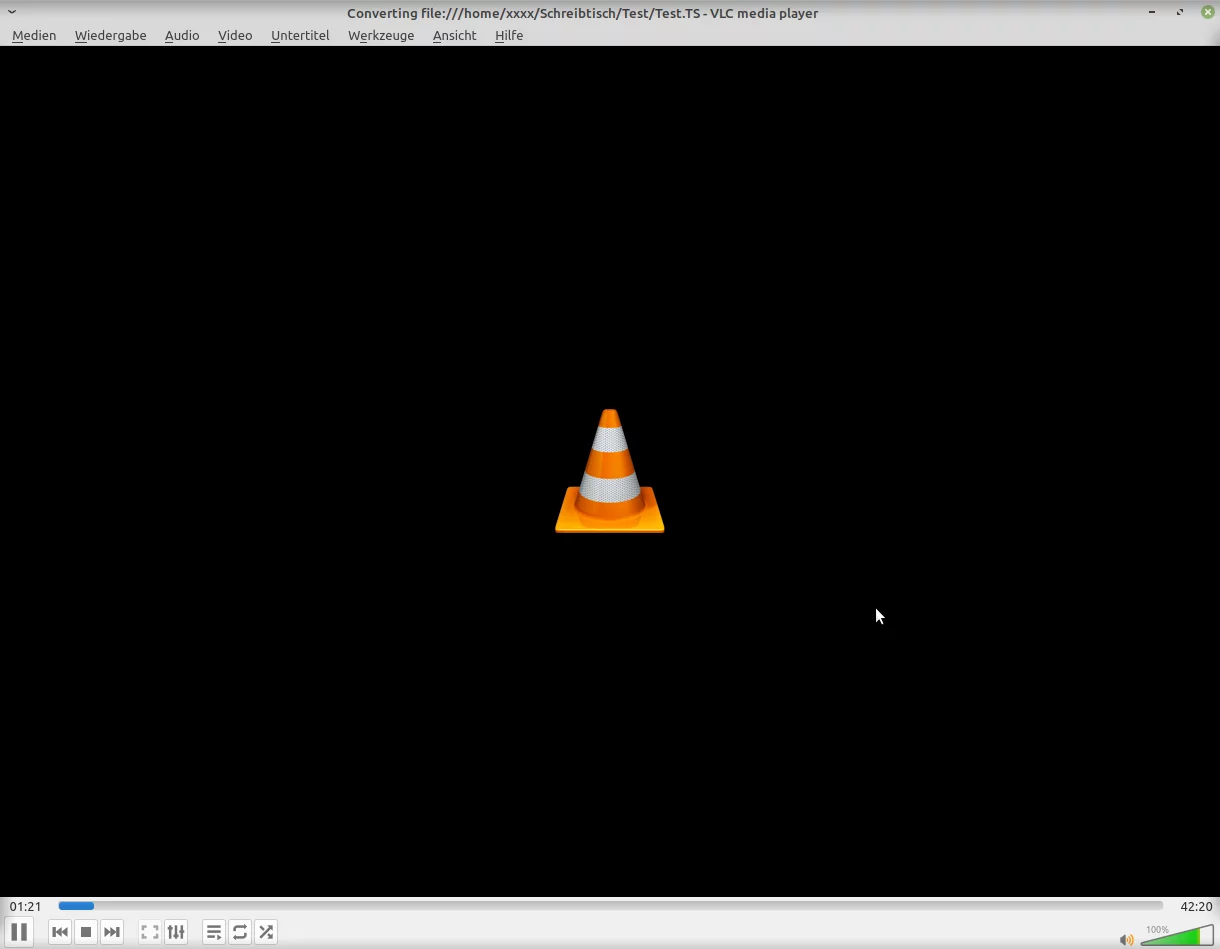Toggle the loop repeat mode
This screenshot has width=1220, height=949.
coord(240,932)
